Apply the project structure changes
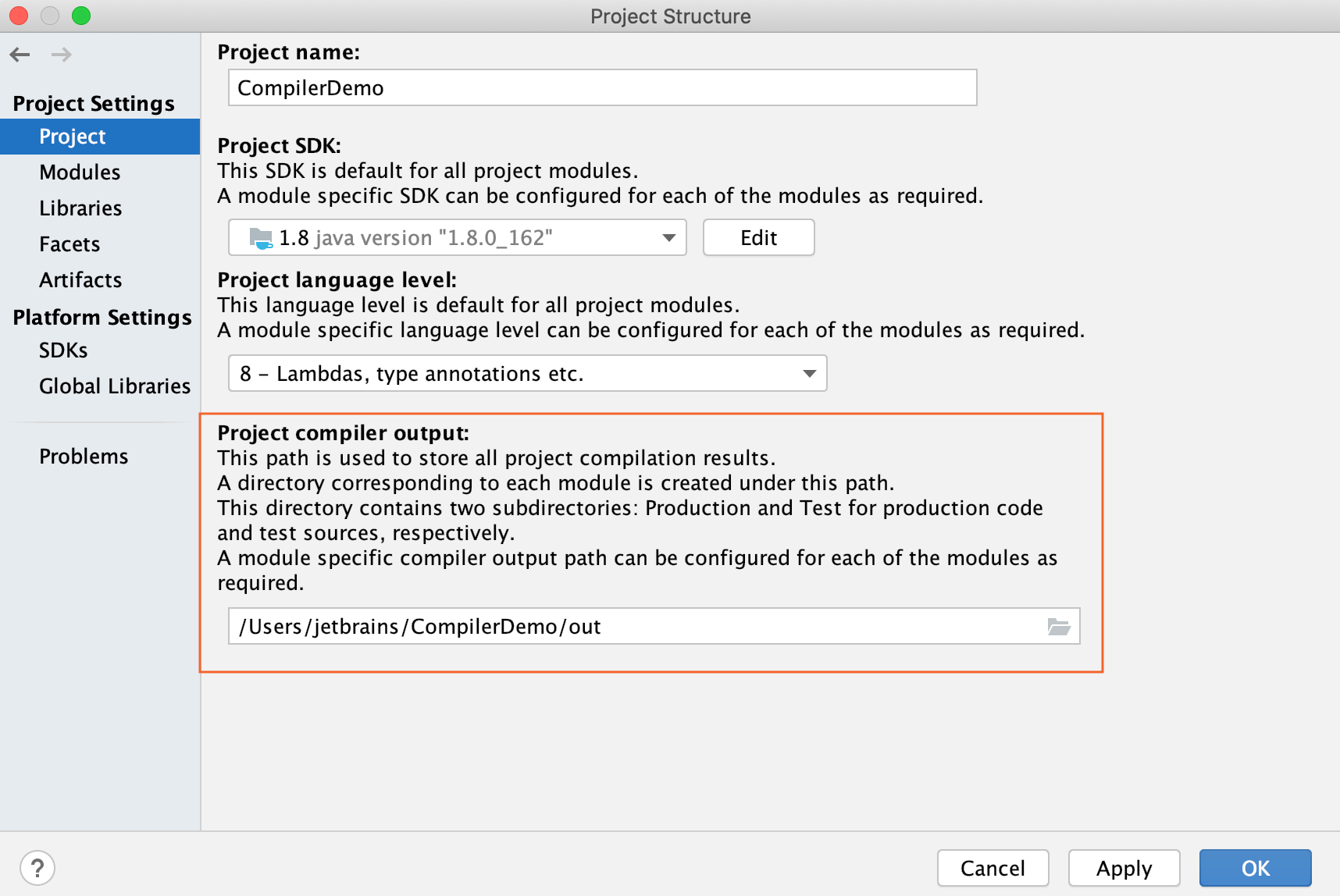This screenshot has width=1340, height=896. pyautogui.click(x=1124, y=867)
